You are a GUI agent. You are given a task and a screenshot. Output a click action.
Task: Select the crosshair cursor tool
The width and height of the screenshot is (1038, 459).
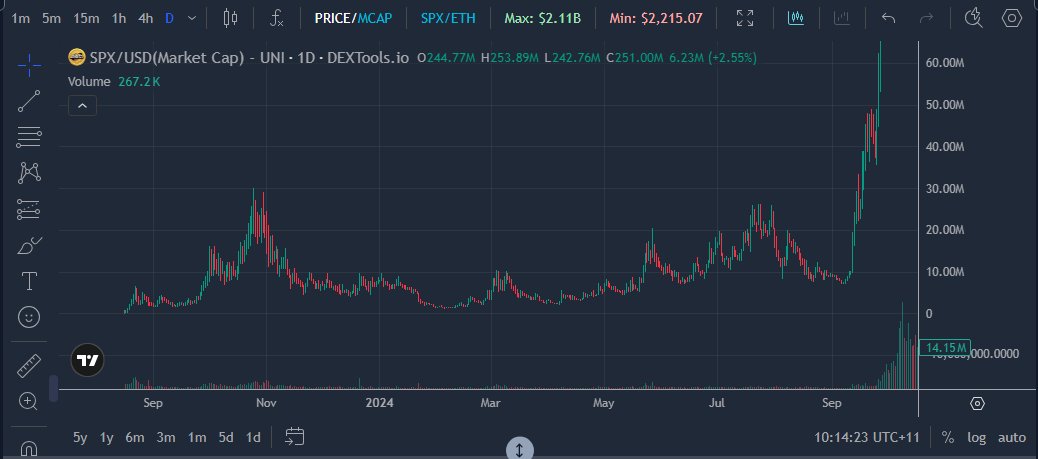[x=29, y=66]
